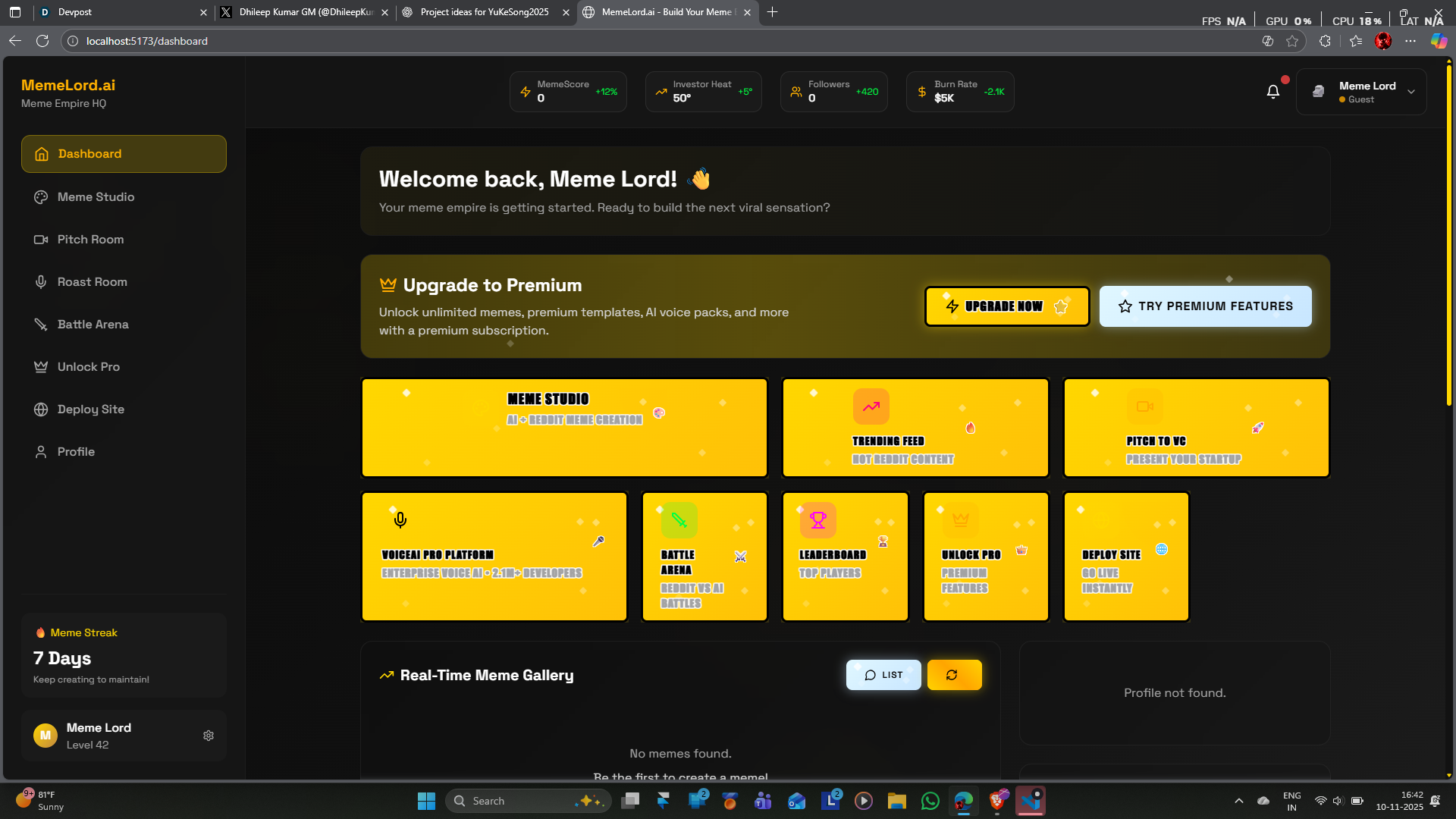The image size is (1456, 819).
Task: Click TRY PREMIUM FEATURES button
Action: tap(1205, 306)
